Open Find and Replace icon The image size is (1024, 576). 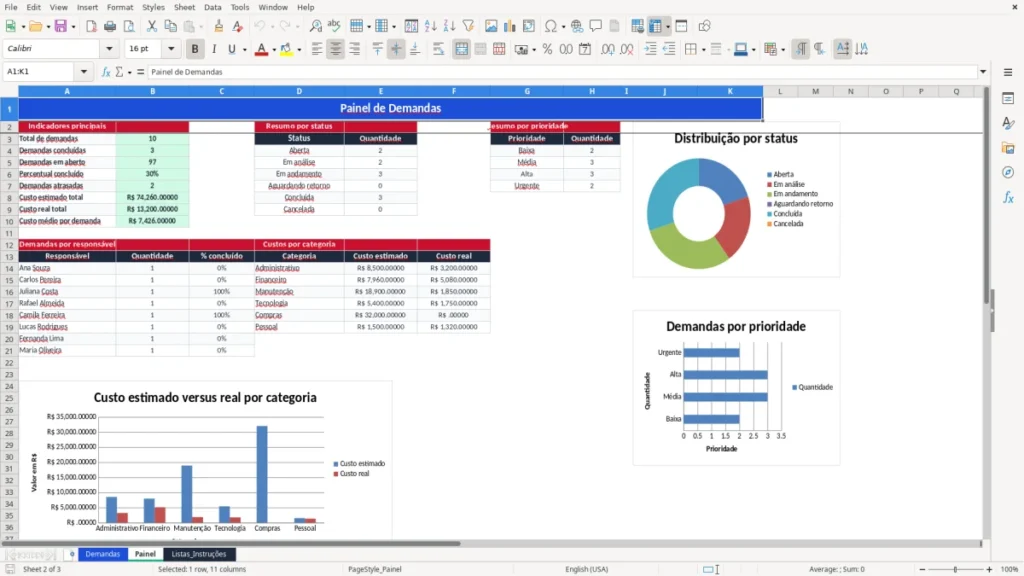click(x=315, y=26)
